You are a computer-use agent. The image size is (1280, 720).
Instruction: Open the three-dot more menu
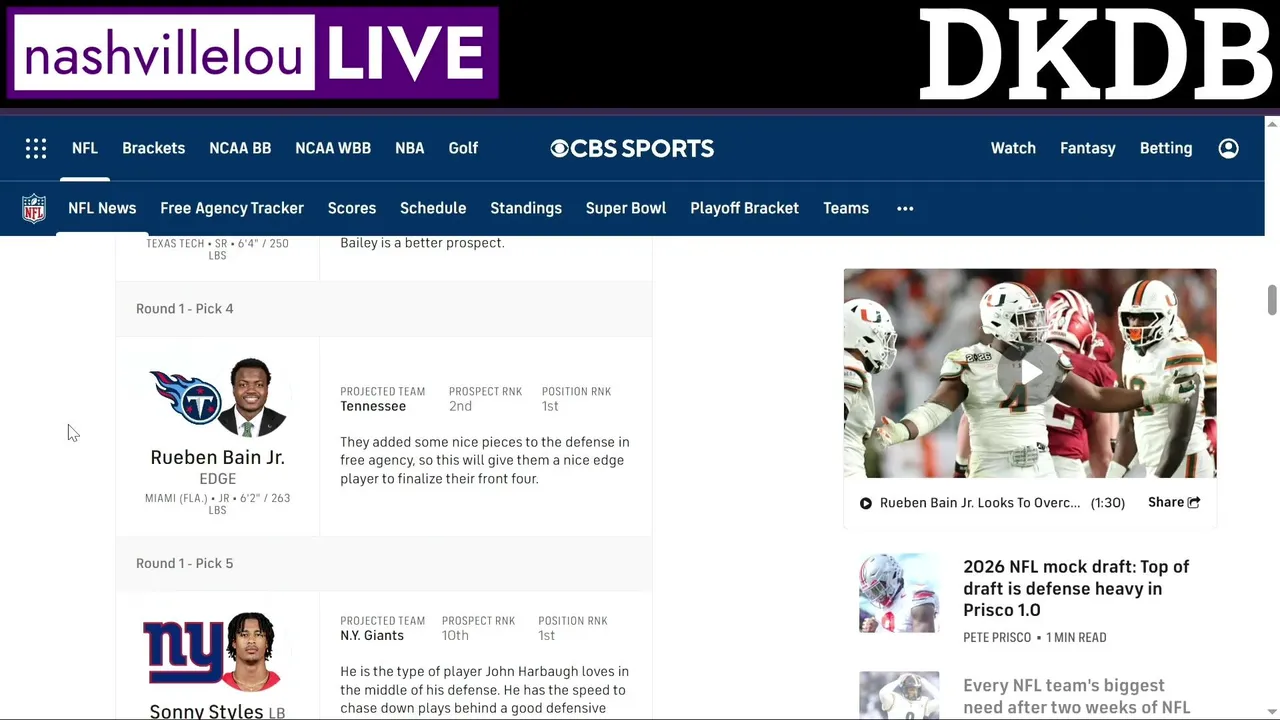click(x=905, y=208)
